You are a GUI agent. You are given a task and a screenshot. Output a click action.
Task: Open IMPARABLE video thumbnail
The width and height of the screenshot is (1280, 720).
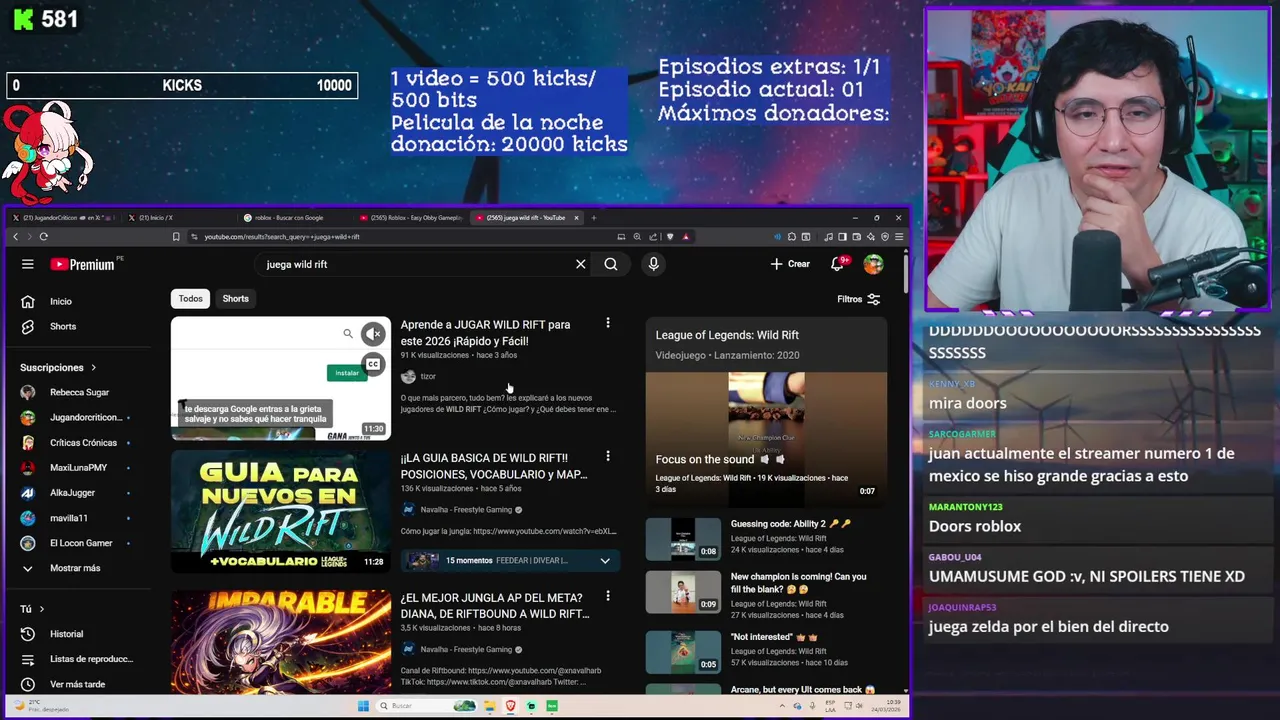(x=281, y=641)
